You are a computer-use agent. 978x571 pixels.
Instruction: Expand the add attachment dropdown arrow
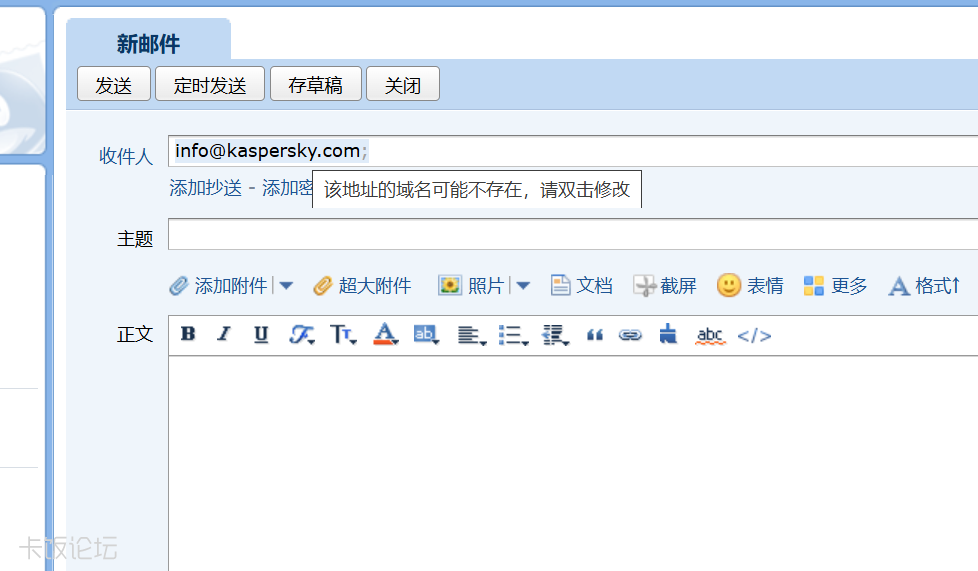[x=286, y=286]
